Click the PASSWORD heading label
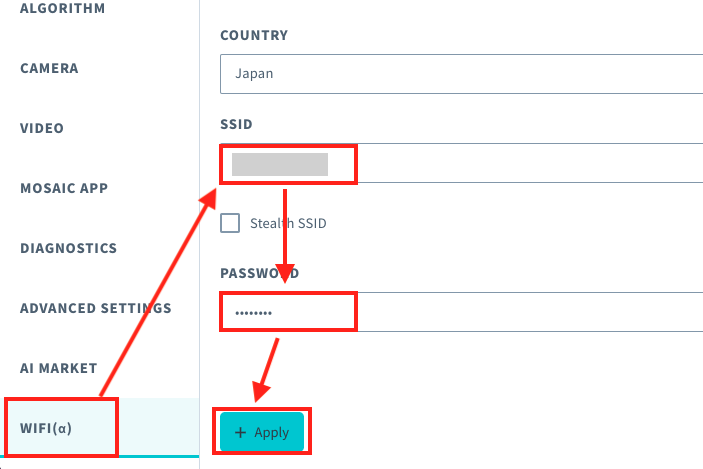Screen dimensions: 703x469 260,273
